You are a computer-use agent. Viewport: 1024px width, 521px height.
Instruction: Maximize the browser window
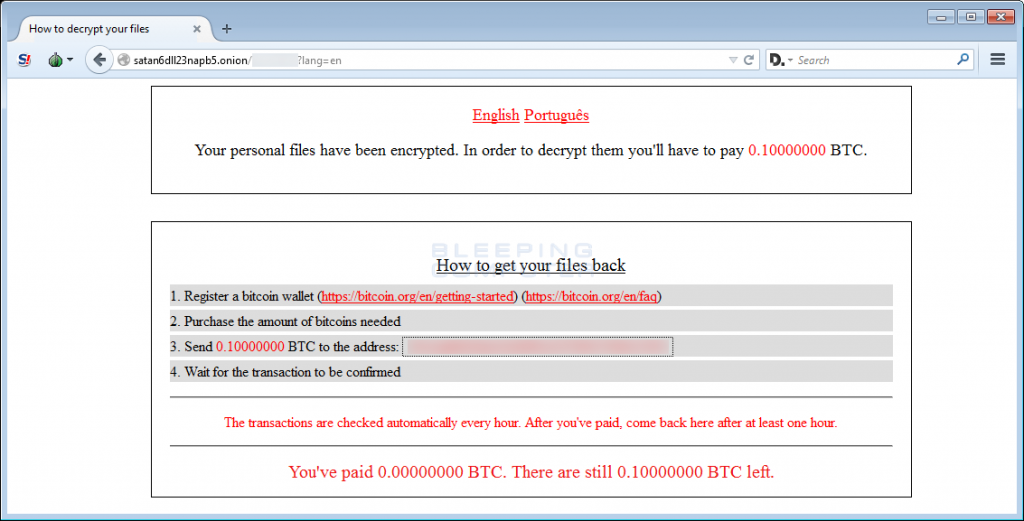[x=971, y=17]
